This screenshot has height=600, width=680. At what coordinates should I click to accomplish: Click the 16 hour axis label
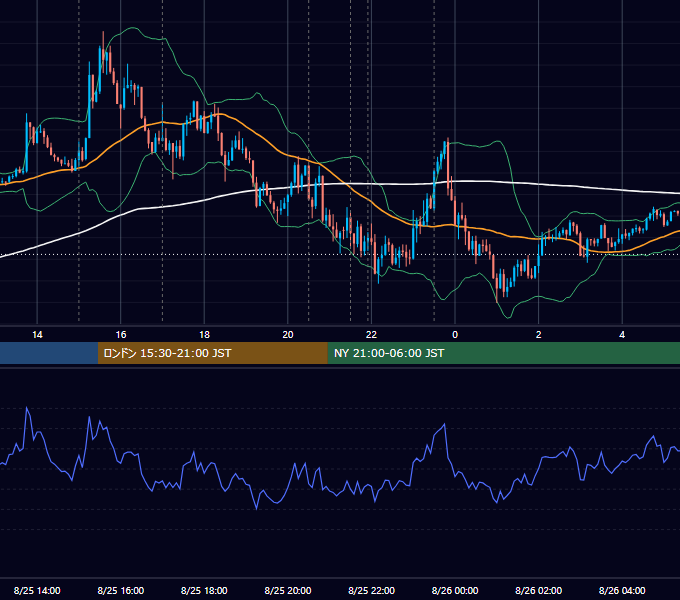point(121,335)
